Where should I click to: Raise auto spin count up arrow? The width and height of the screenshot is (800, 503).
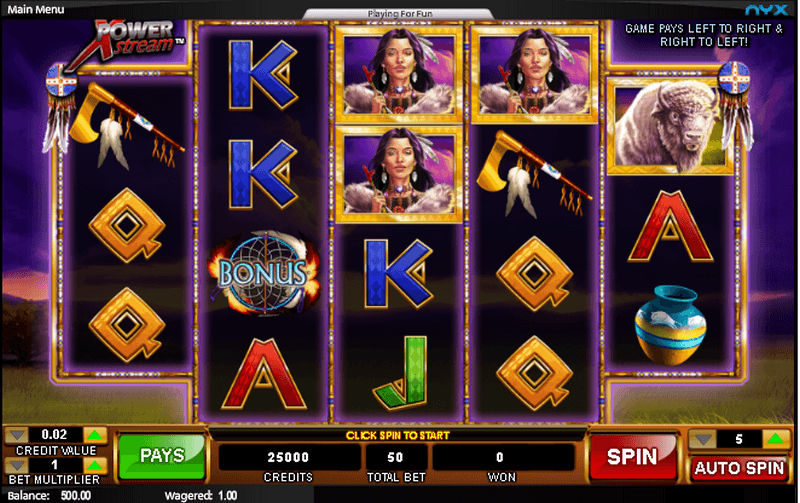click(x=775, y=439)
